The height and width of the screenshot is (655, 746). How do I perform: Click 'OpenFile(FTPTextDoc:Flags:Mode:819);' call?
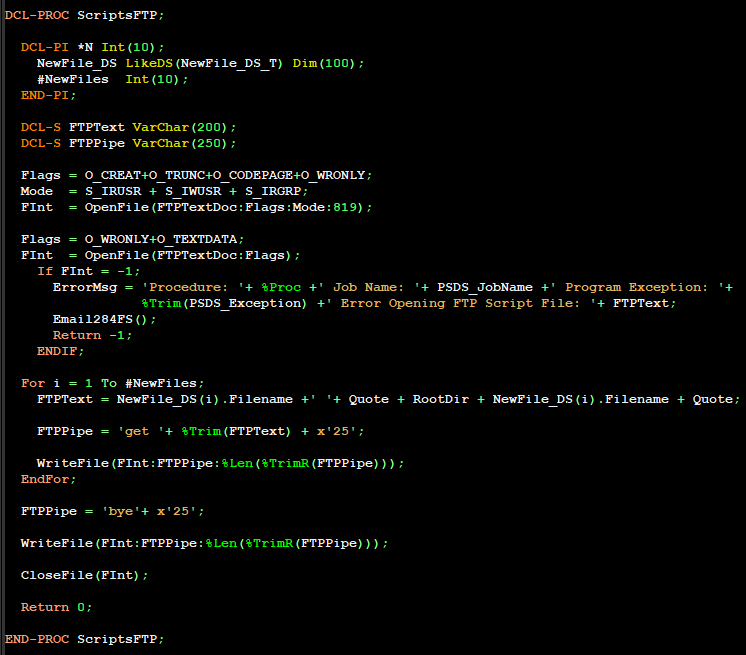coord(228,207)
